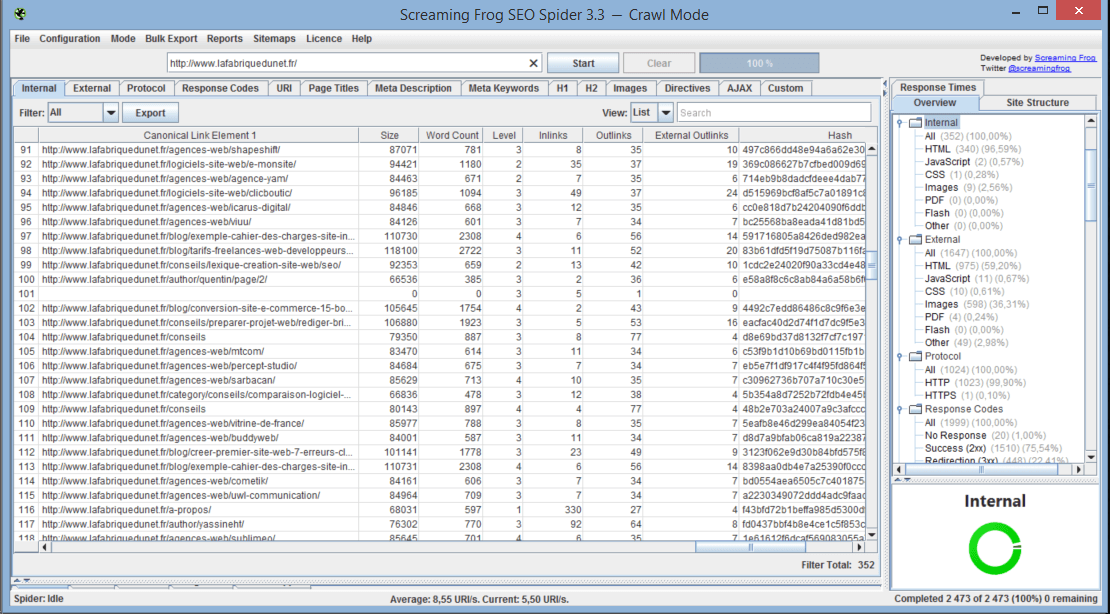Open the View dropdown showing List

667,113
